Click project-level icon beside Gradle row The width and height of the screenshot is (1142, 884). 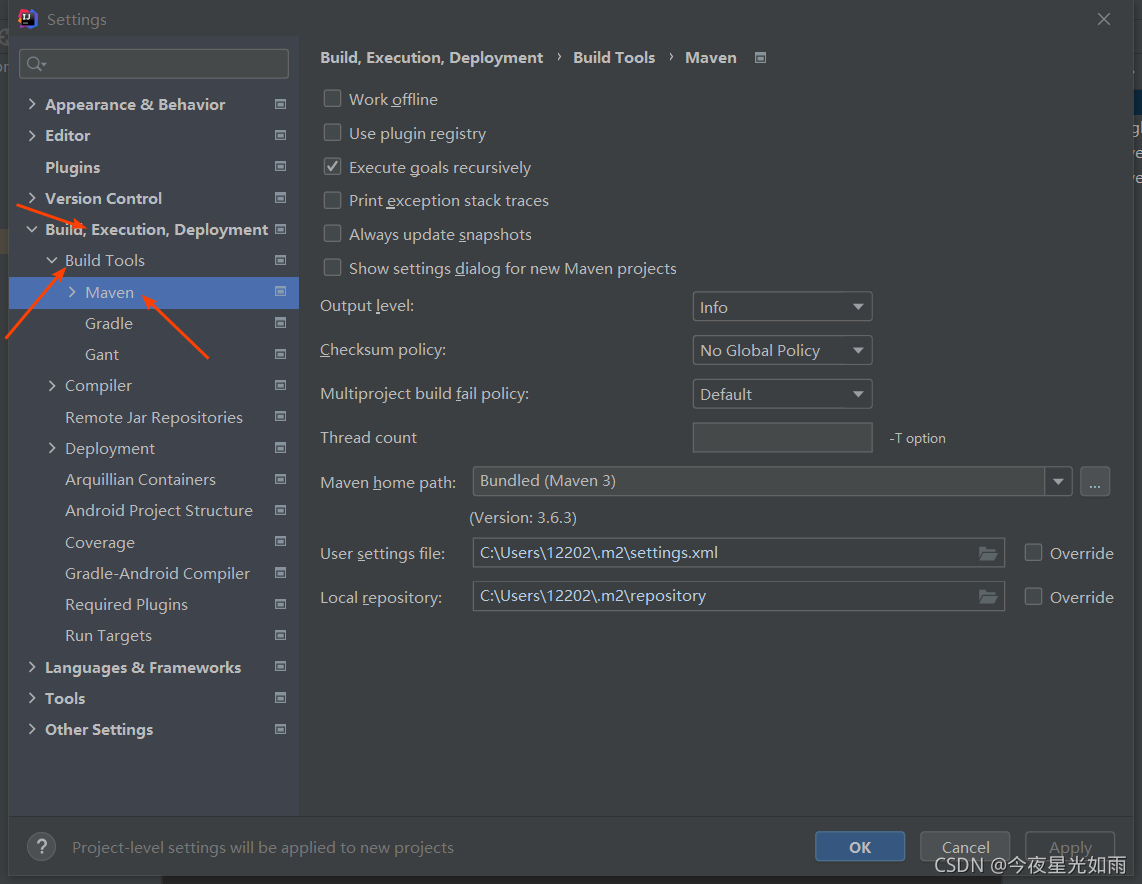[280, 323]
